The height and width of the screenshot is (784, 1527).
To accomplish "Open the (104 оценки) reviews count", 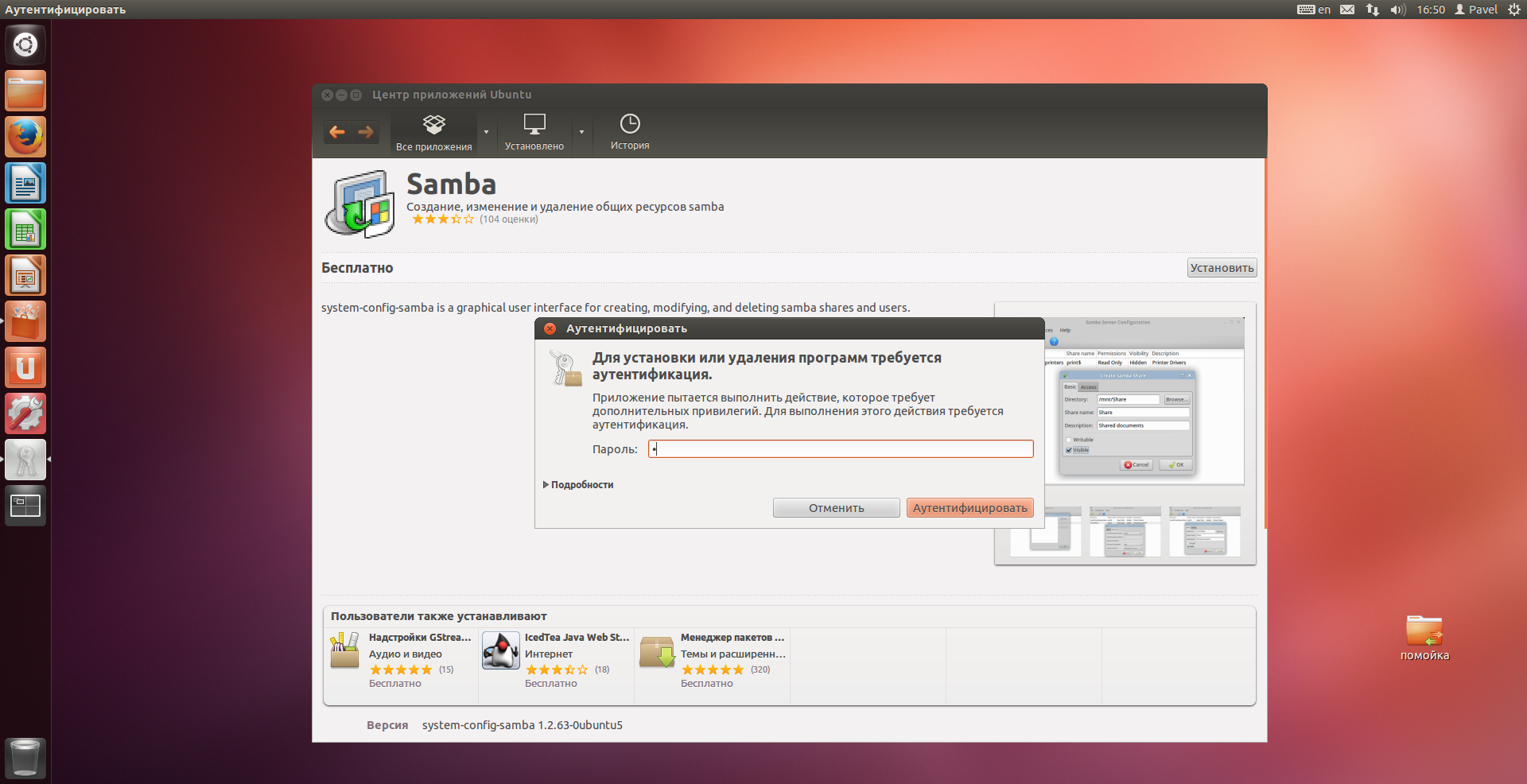I will pyautogui.click(x=509, y=219).
